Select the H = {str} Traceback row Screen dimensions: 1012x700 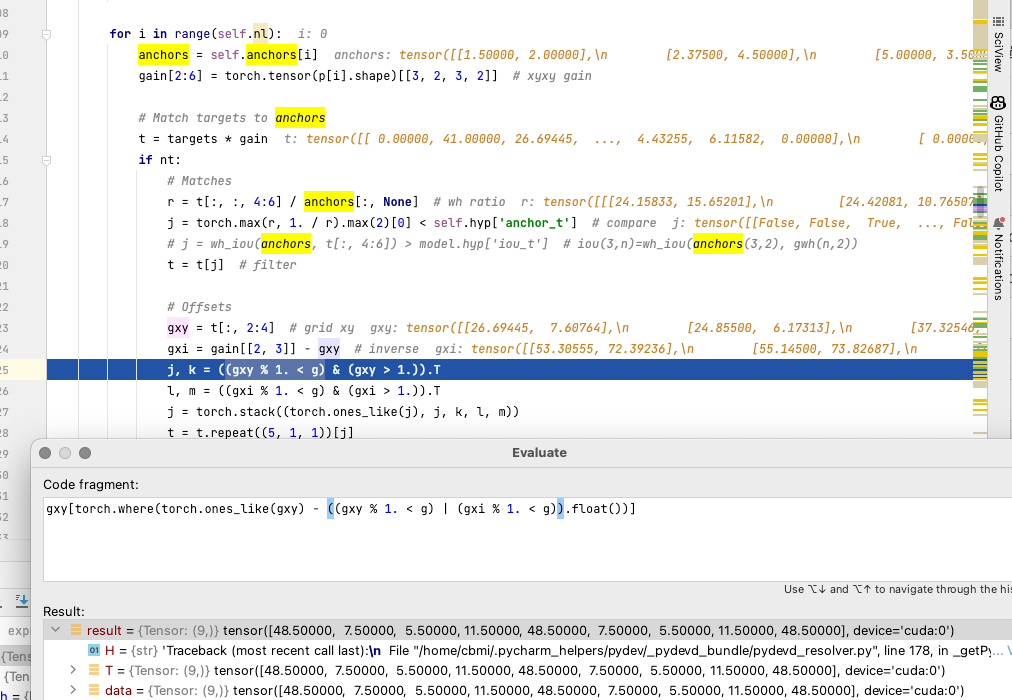(528, 650)
